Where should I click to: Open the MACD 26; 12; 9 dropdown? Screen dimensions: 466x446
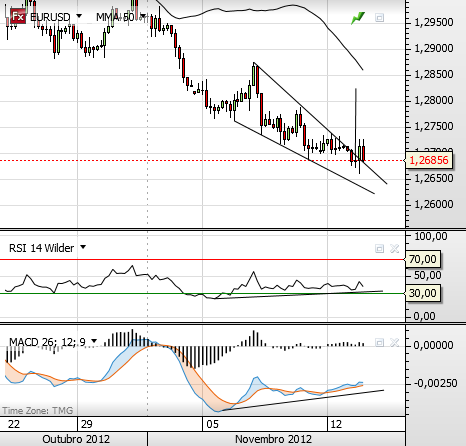[94, 341]
